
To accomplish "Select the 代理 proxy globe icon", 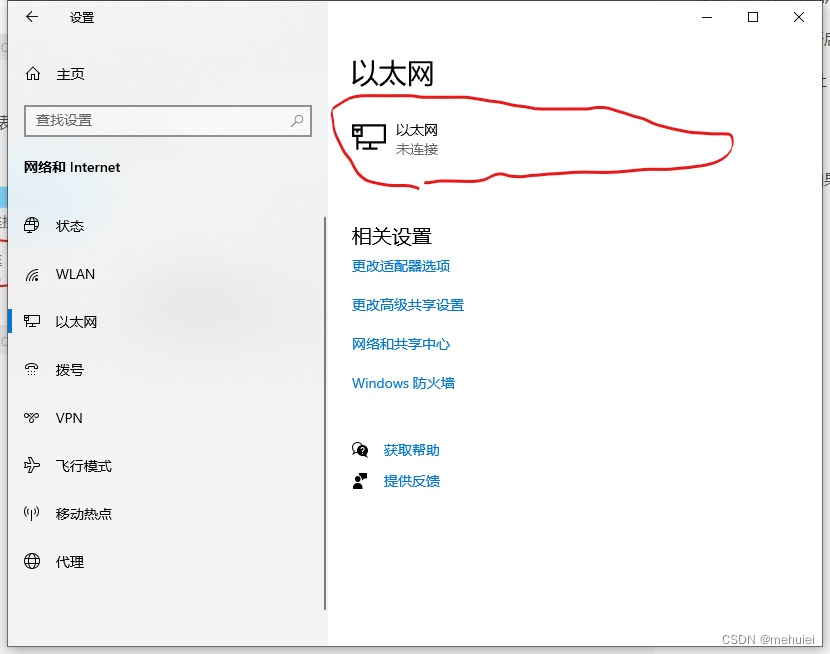I will tap(32, 561).
